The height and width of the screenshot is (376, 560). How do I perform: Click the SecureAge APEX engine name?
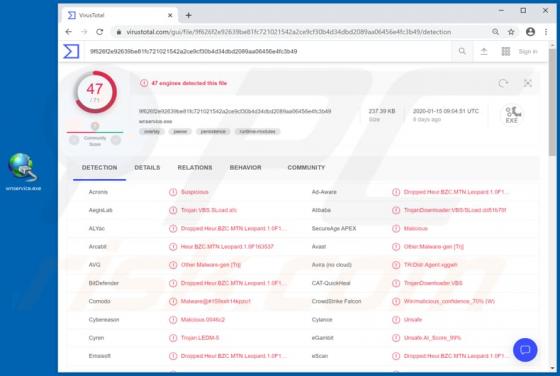point(334,229)
